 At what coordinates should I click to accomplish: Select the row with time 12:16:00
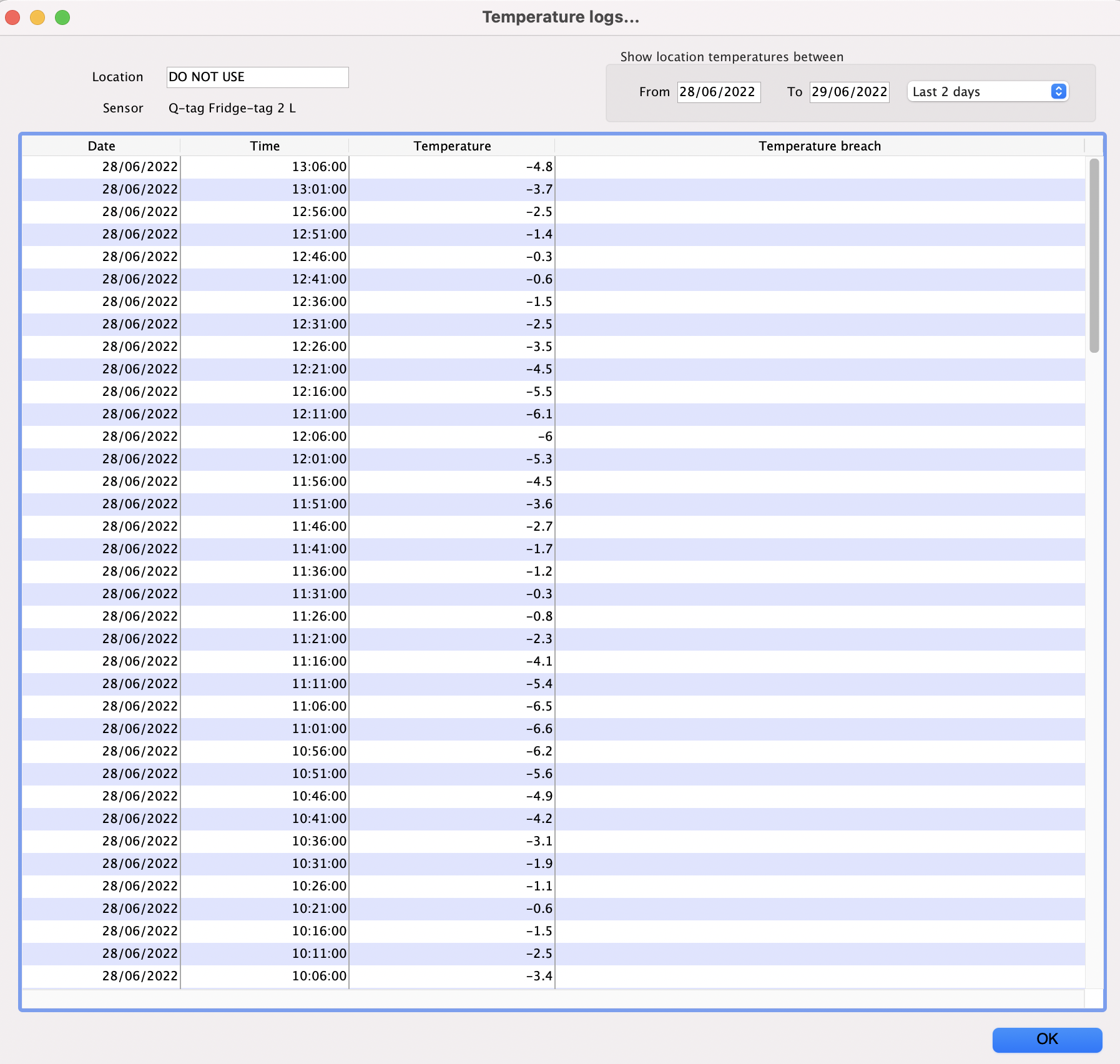pos(554,392)
